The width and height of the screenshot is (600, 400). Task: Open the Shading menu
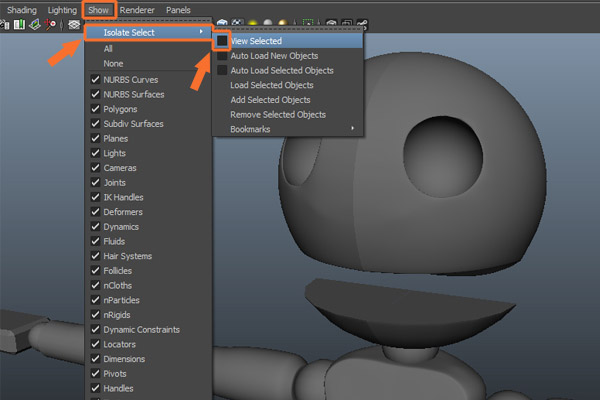[22, 9]
